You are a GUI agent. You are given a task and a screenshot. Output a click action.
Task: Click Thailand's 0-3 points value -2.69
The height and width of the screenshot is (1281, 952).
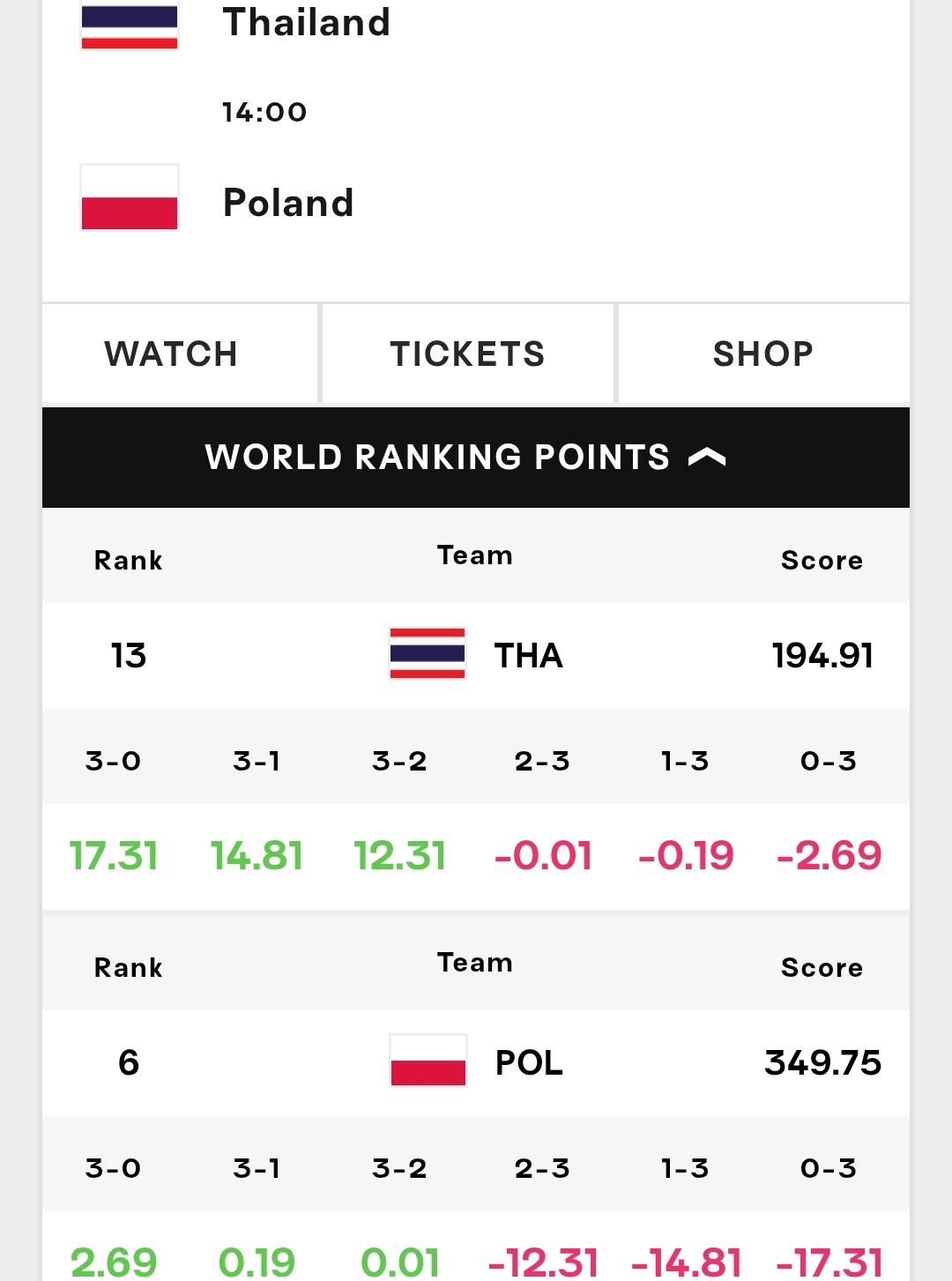tap(829, 856)
